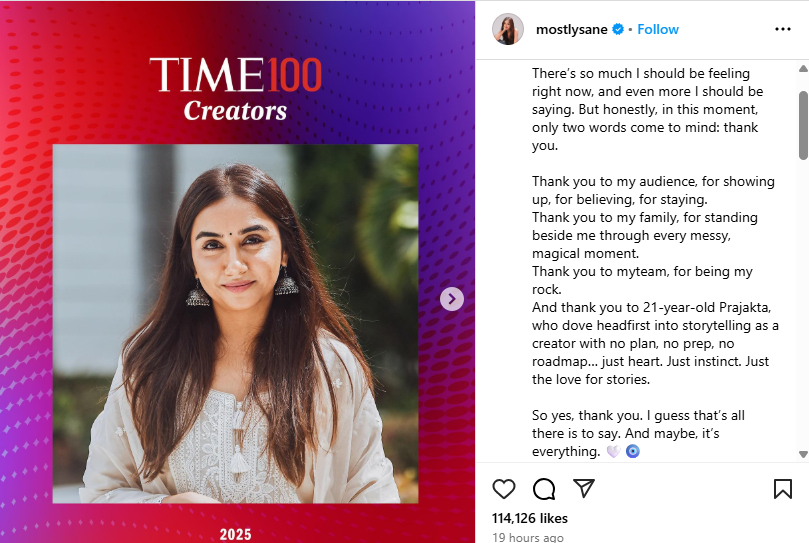Click the portrait photo in post

pos(235,323)
